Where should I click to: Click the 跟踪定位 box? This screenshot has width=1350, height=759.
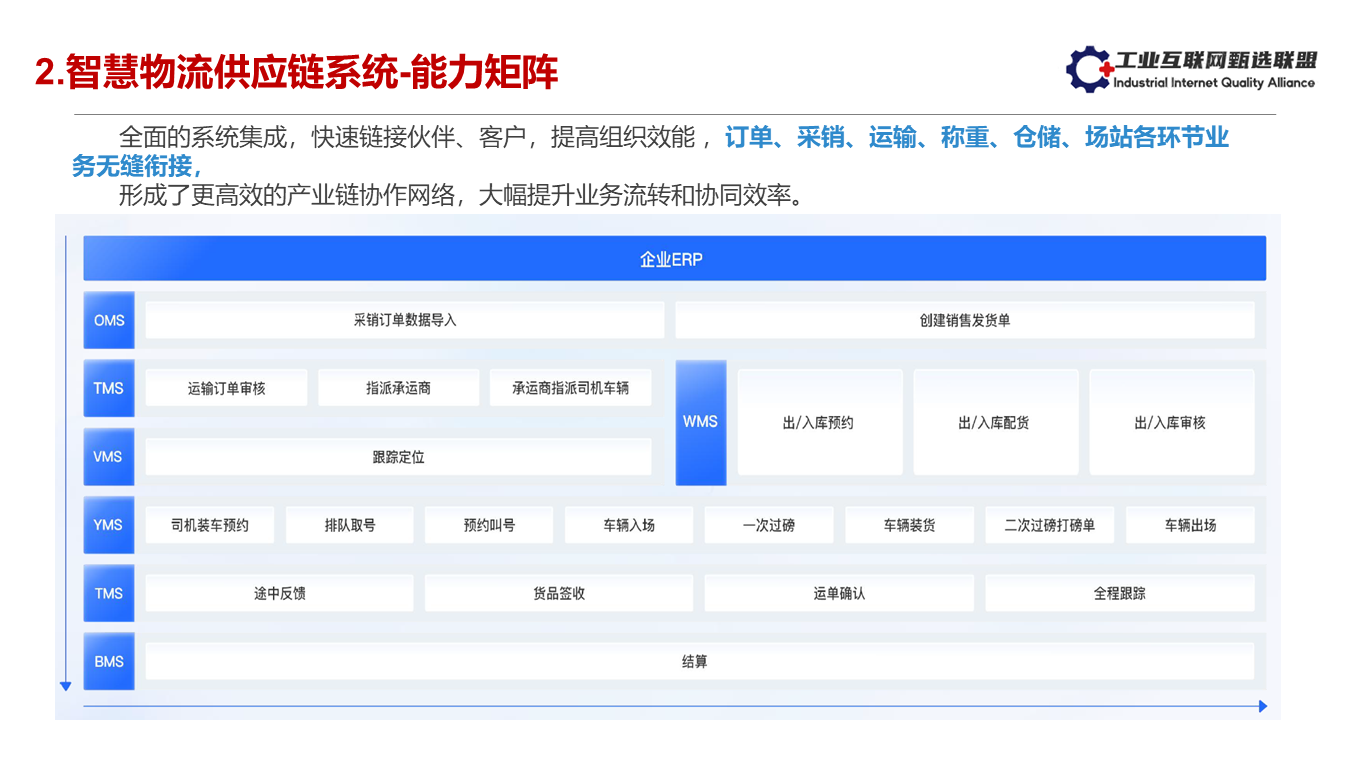pyautogui.click(x=398, y=457)
